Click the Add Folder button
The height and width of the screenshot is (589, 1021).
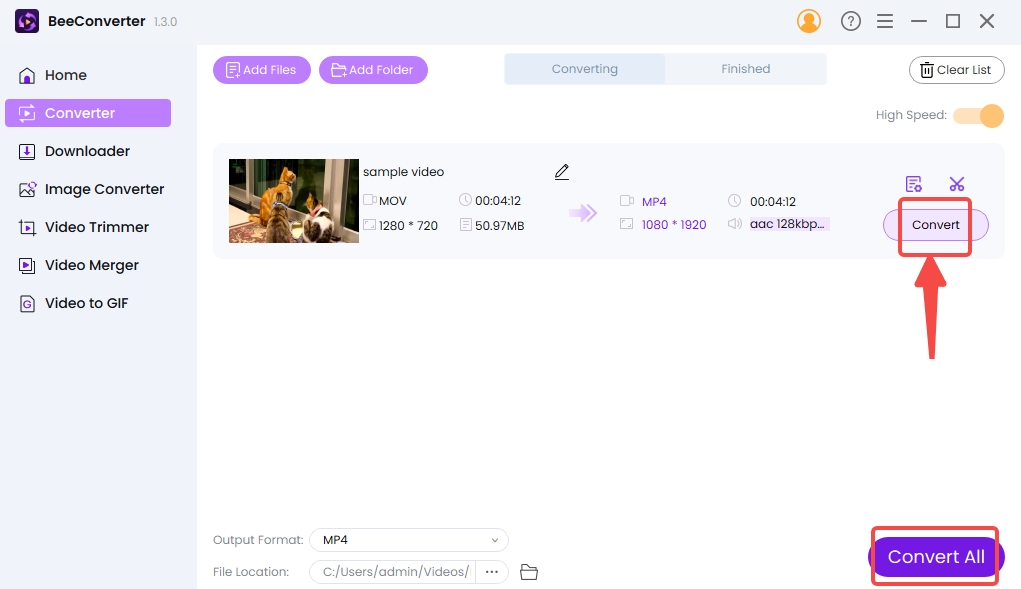click(x=373, y=70)
